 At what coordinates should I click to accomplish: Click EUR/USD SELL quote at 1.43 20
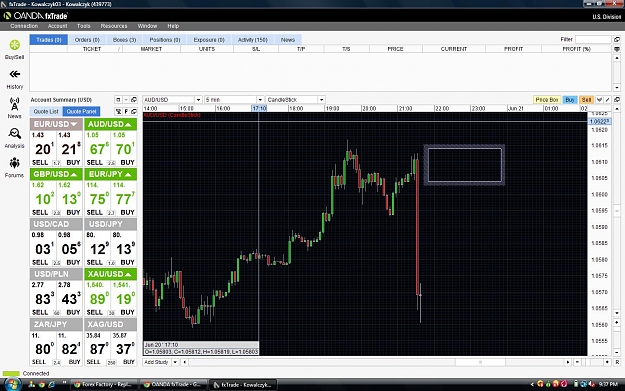[43, 149]
